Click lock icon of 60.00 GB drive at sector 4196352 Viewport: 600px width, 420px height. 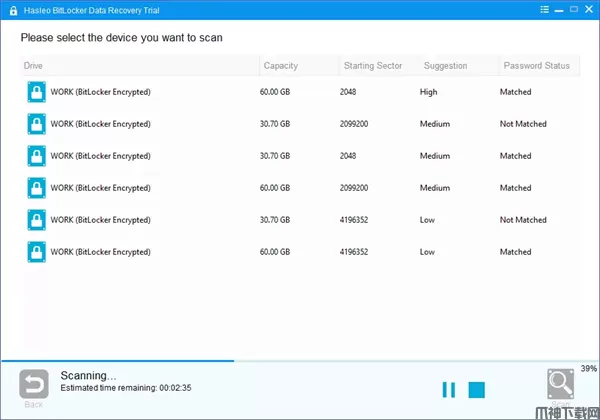click(x=36, y=252)
